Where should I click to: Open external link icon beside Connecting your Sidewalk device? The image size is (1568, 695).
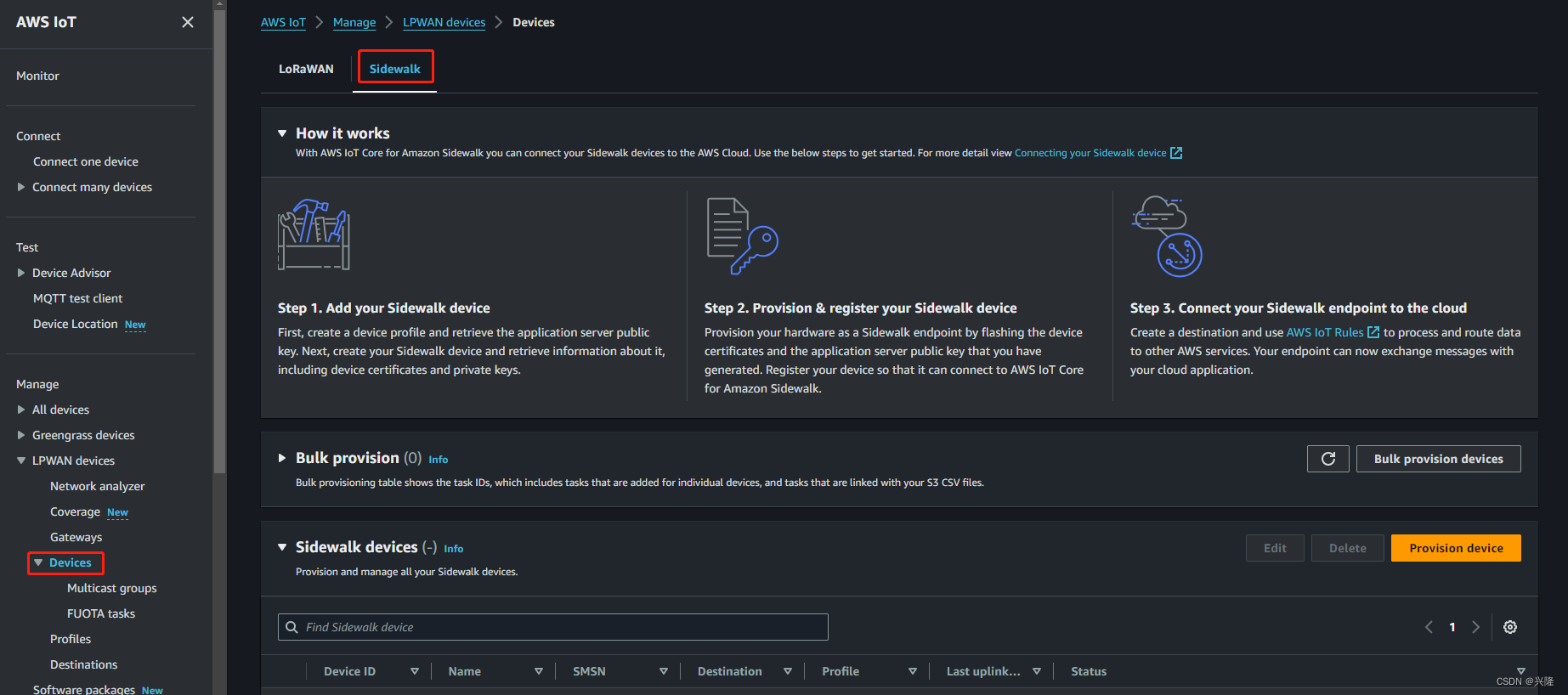1176,153
